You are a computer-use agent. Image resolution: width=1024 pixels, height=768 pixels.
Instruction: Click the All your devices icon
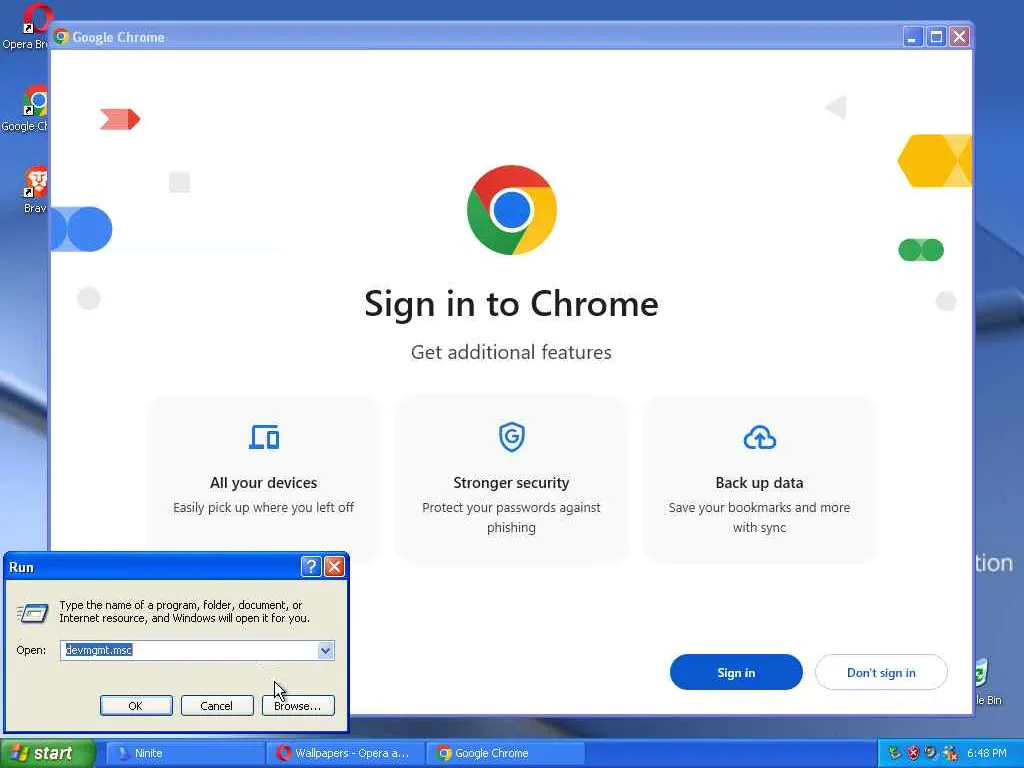click(x=264, y=437)
